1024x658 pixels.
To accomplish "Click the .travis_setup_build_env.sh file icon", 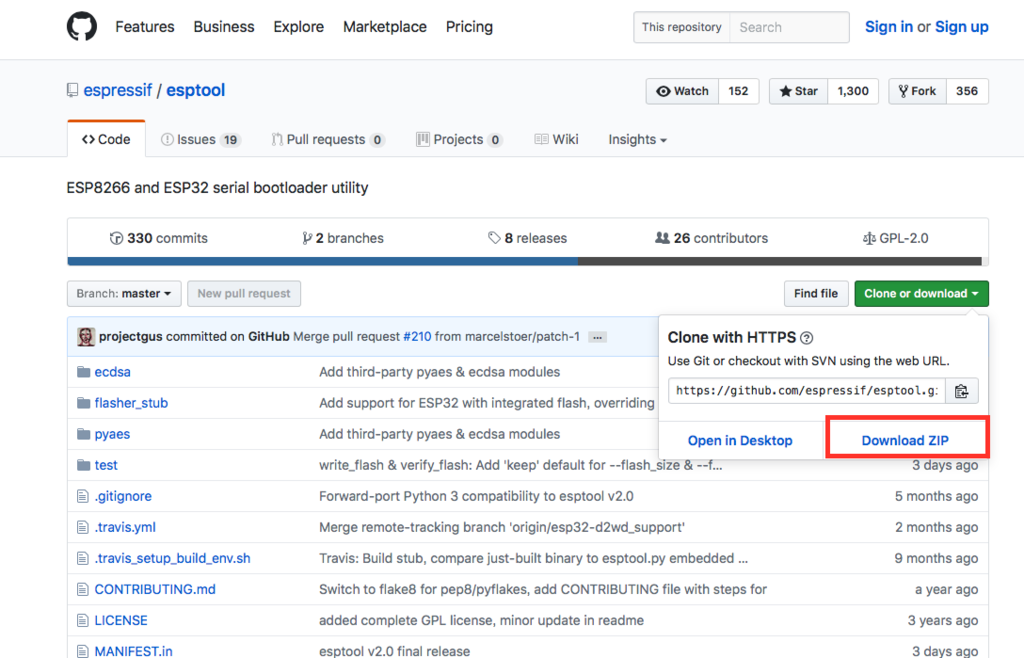I will (82, 558).
